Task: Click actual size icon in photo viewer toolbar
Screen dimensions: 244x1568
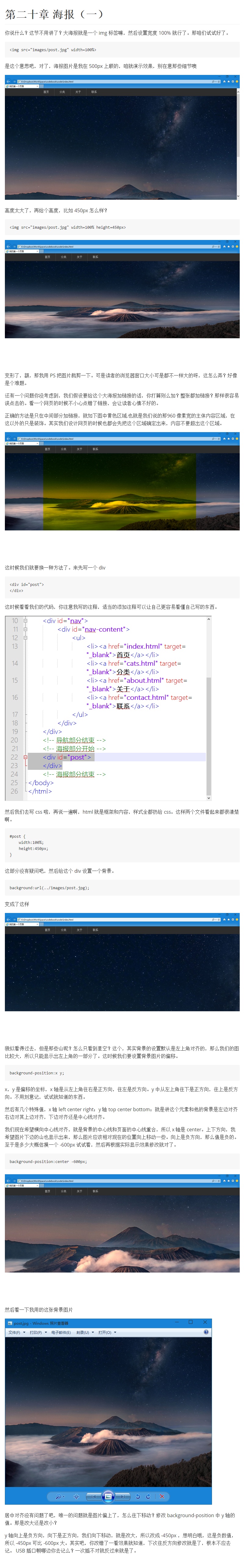Action: tap(76, 1496)
